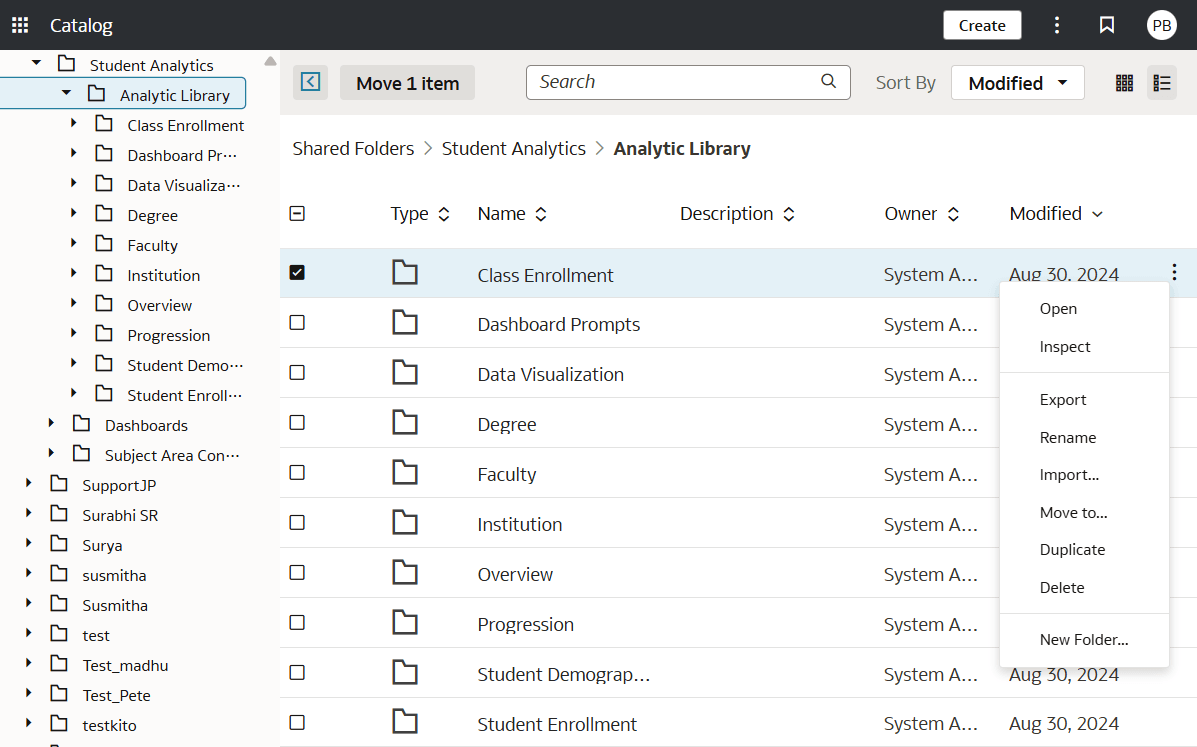Click the bookmark icon in the header
The height and width of the screenshot is (747, 1197).
1106,25
